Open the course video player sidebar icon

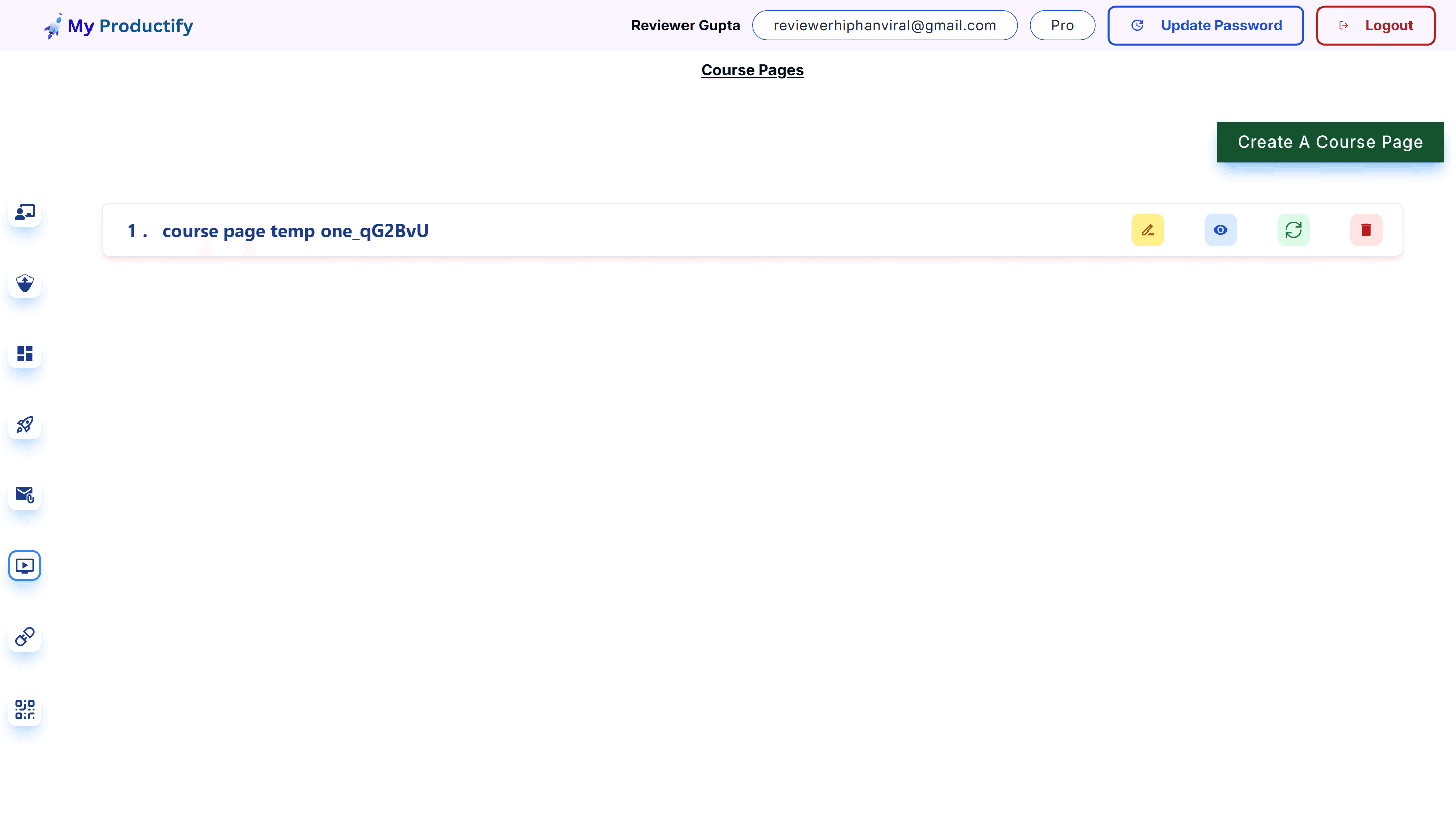coord(25,566)
